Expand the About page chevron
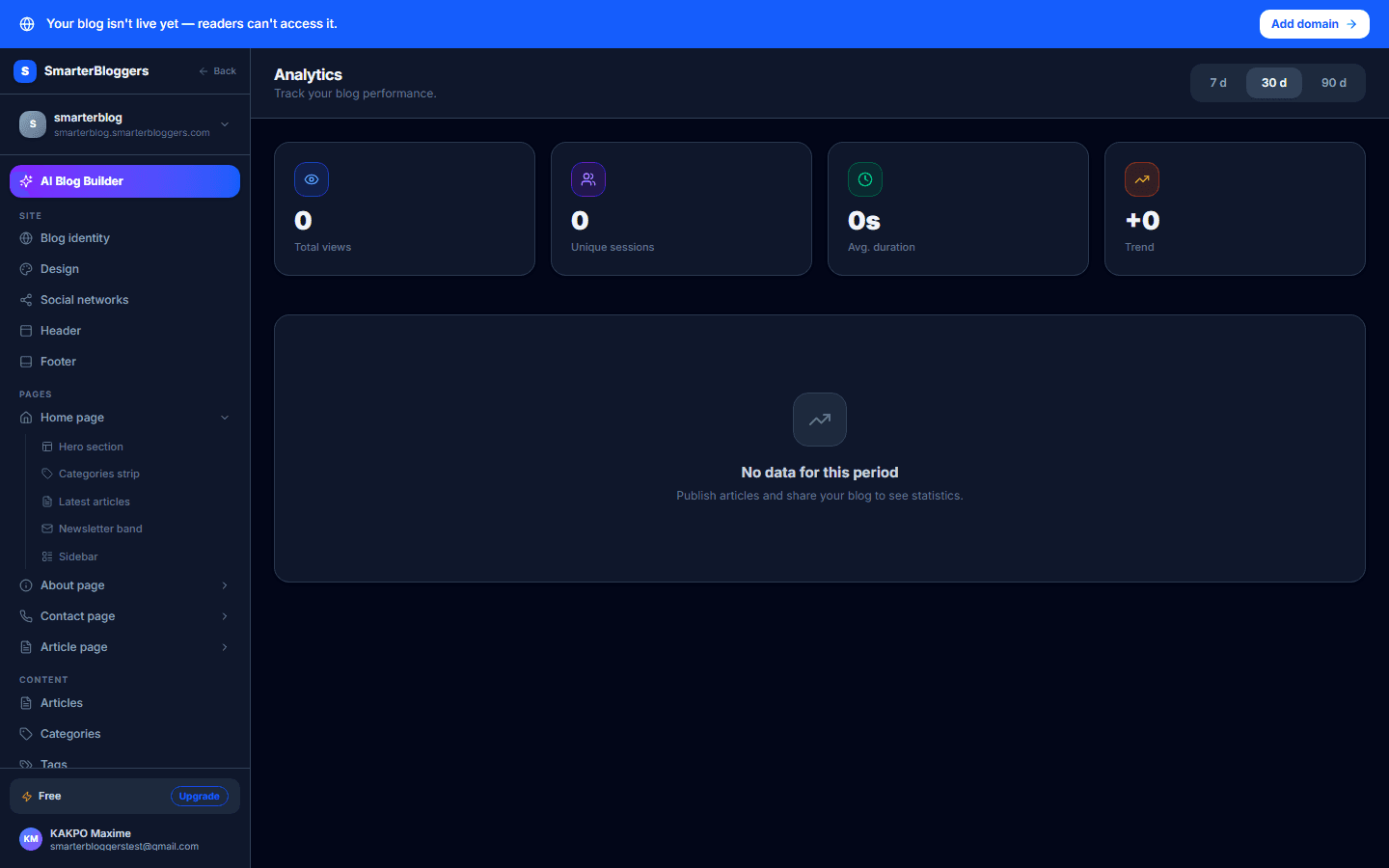 (x=225, y=585)
